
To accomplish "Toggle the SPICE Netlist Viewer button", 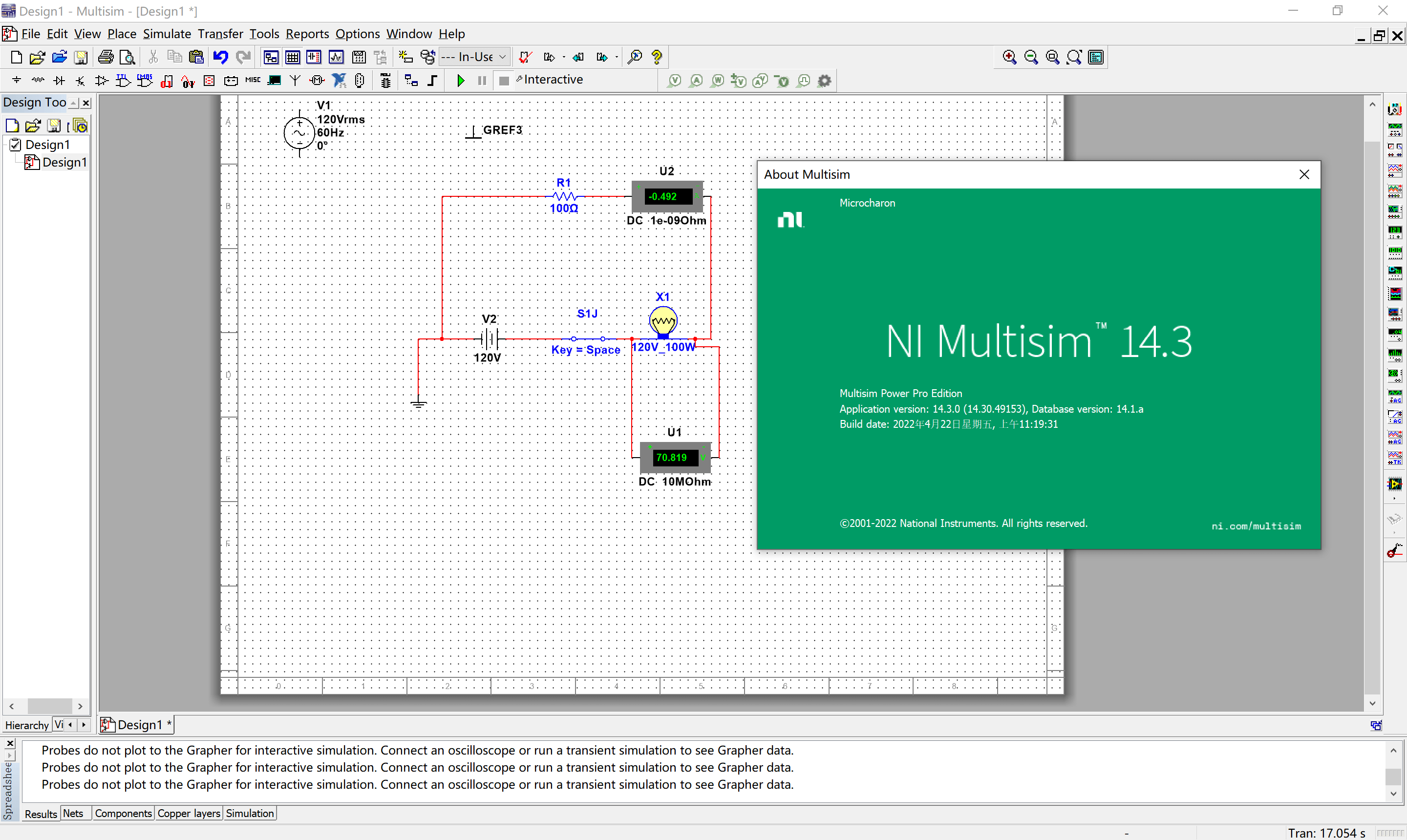I will [x=314, y=57].
